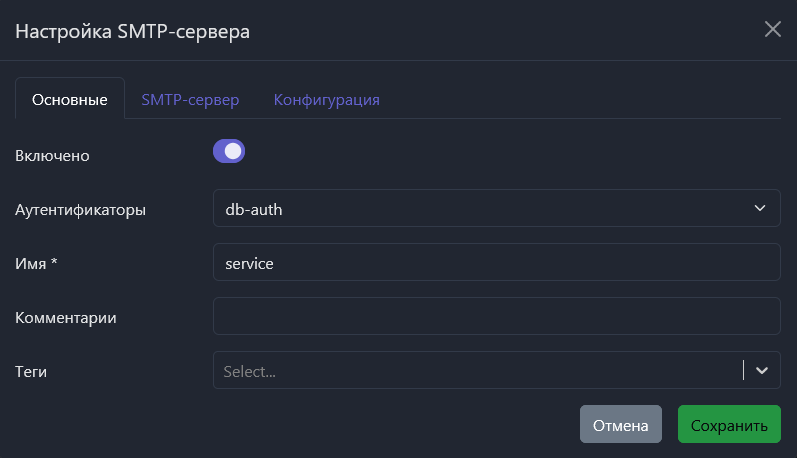Expand the Теги dropdown chevron arrow
The width and height of the screenshot is (797, 458).
[x=762, y=370]
